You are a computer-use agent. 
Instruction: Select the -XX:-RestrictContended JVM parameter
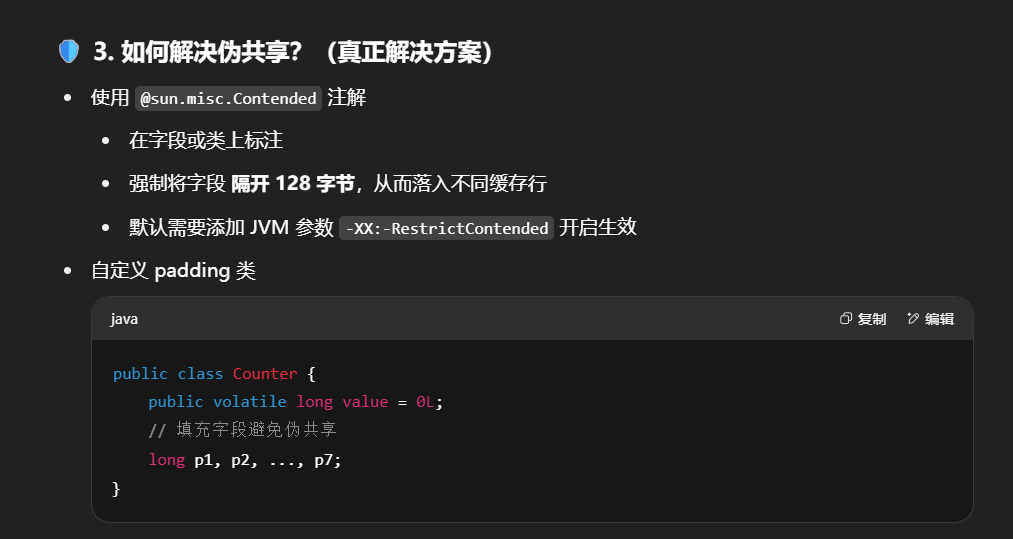point(446,228)
